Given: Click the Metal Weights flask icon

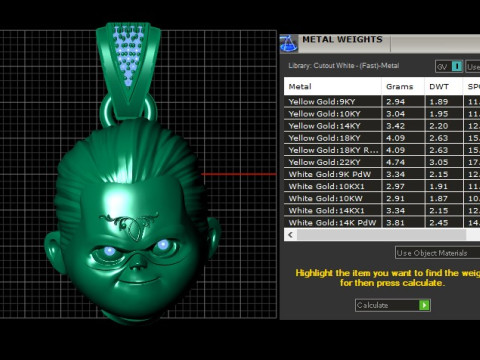Looking at the screenshot, I should pyautogui.click(x=289, y=44).
